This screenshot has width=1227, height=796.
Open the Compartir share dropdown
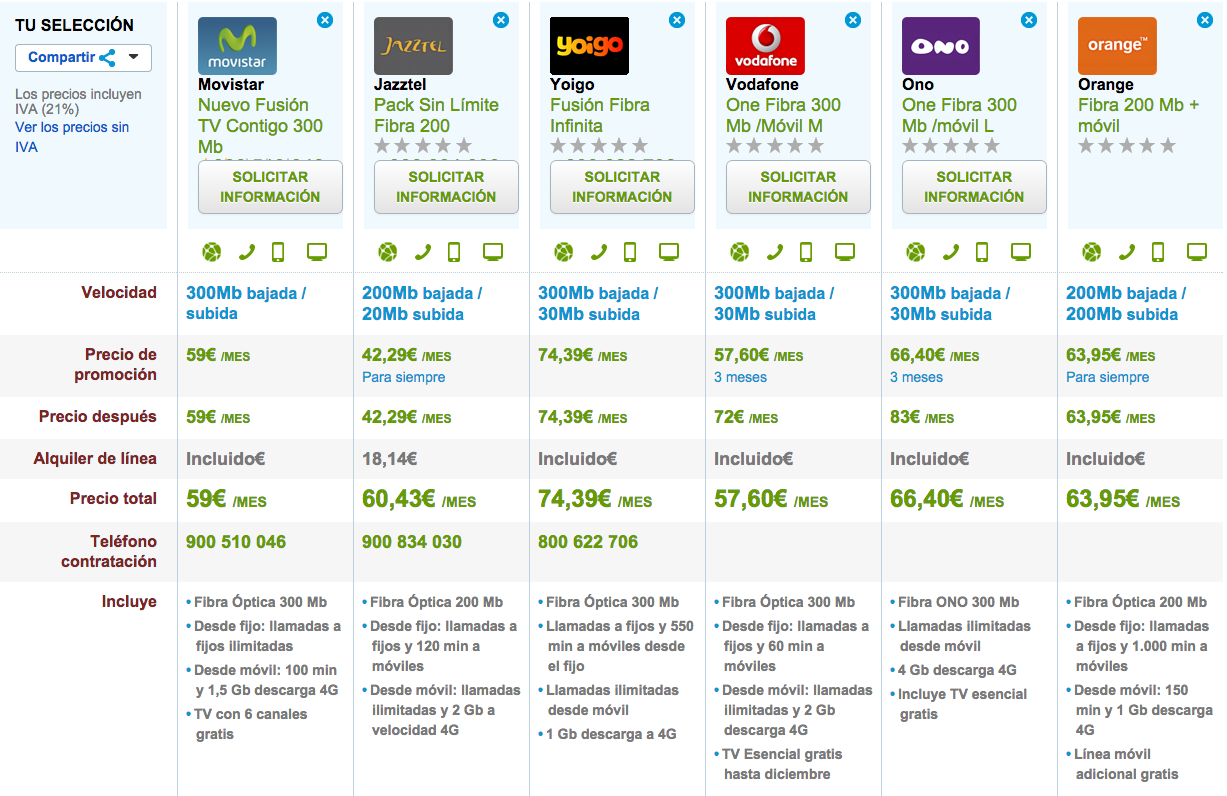83,58
